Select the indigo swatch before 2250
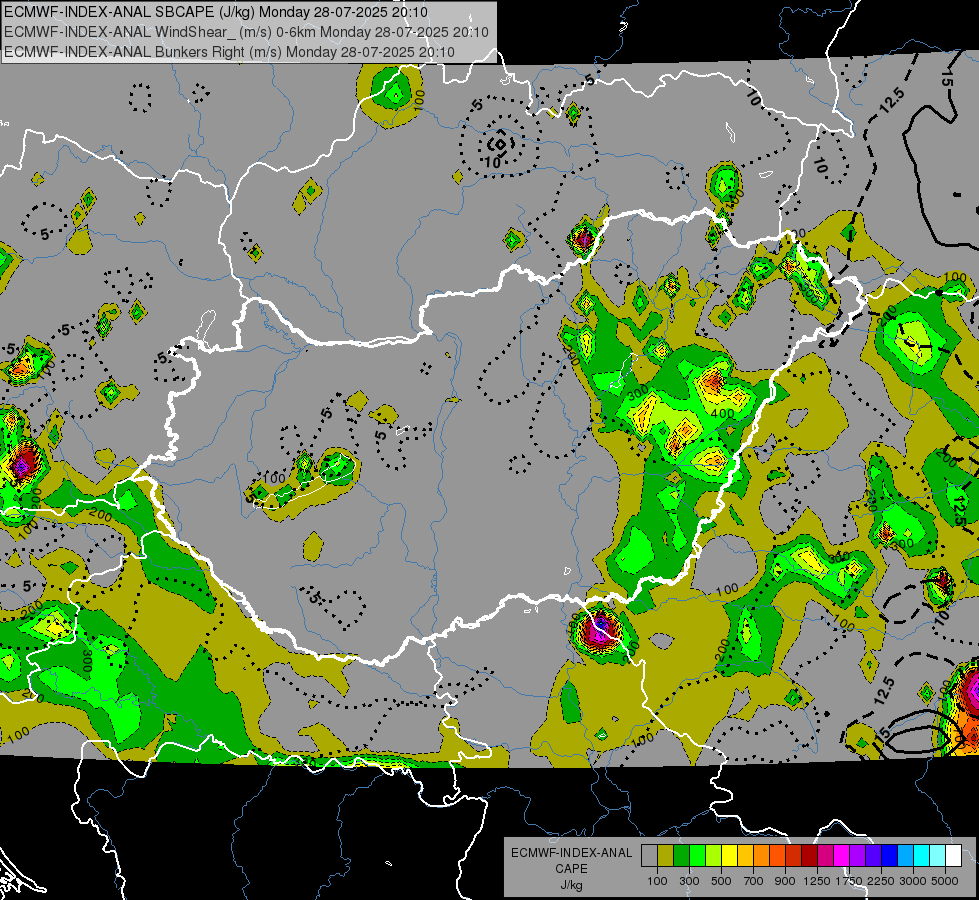Image resolution: width=979 pixels, height=900 pixels. [x=873, y=856]
